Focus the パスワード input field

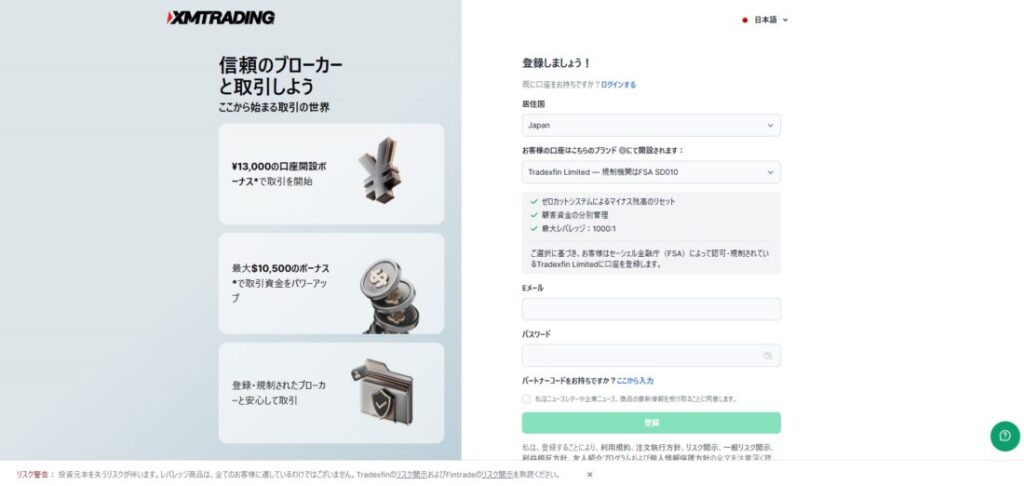(x=651, y=355)
